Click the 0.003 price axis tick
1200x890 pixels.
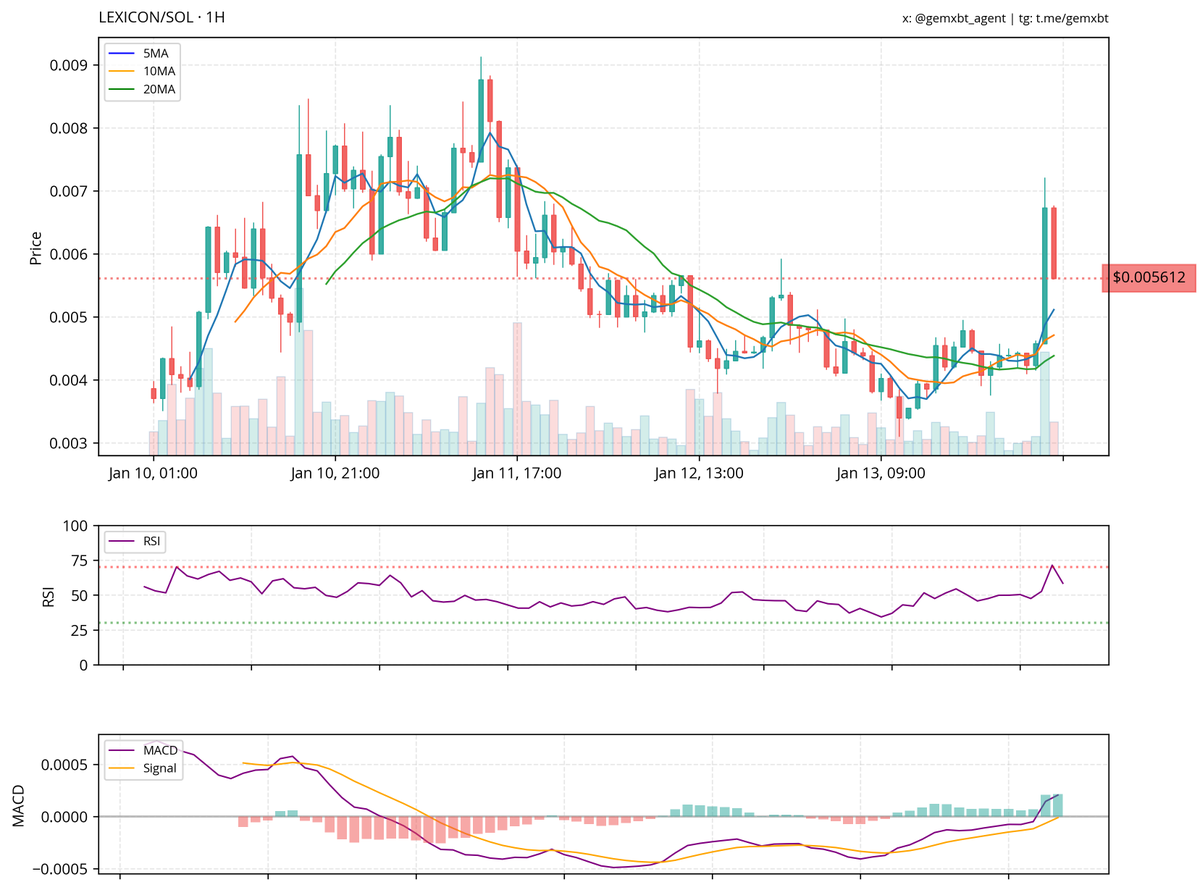click(x=68, y=443)
